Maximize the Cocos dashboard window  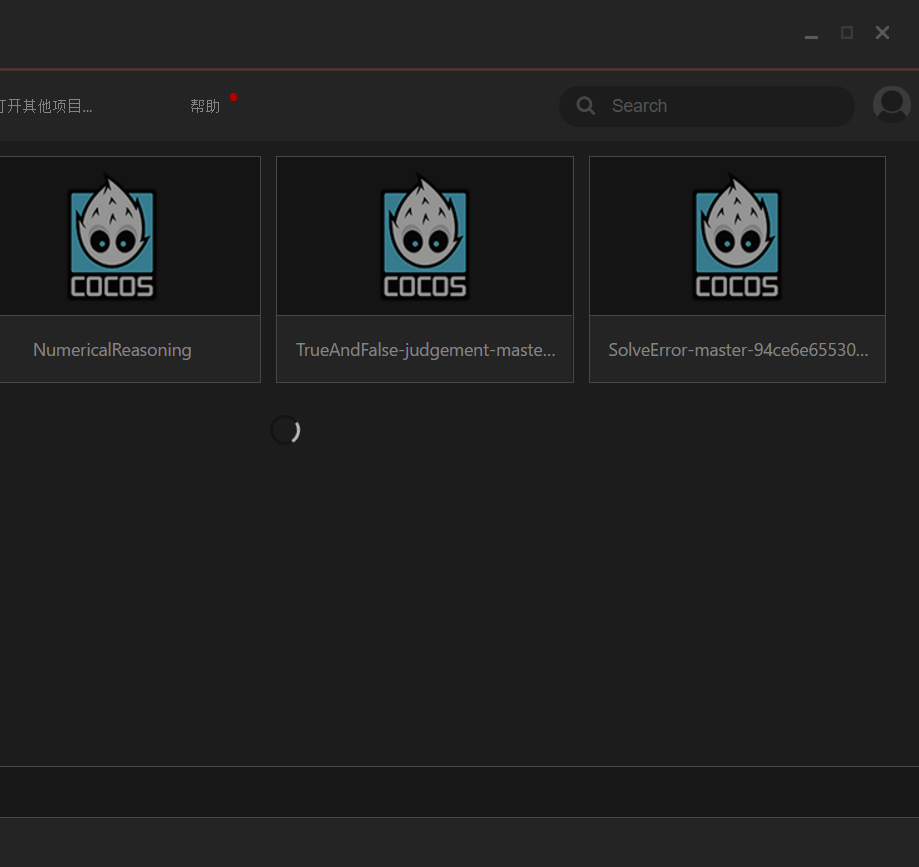click(847, 33)
